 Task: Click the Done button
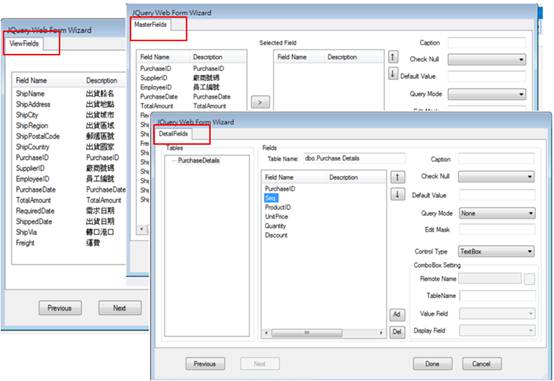(x=432, y=364)
